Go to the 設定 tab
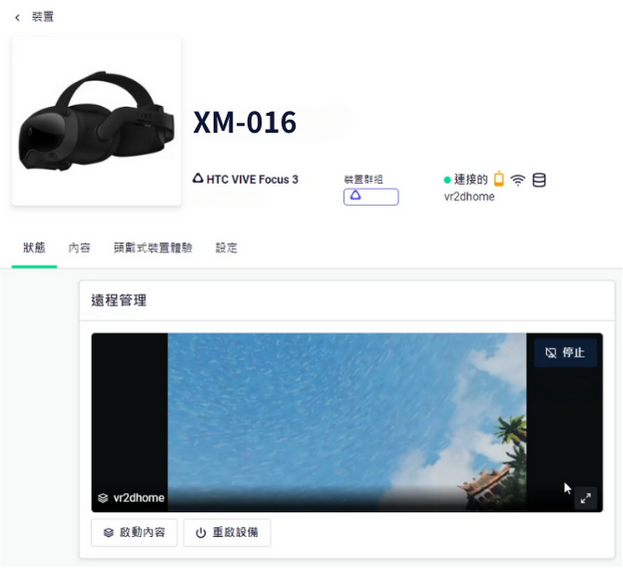The height and width of the screenshot is (568, 623). click(227, 248)
